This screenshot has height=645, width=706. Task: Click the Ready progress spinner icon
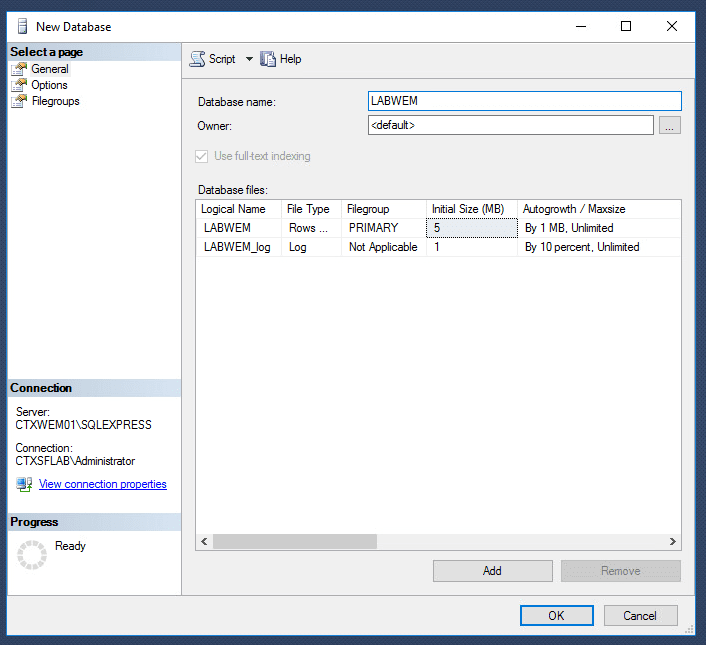coord(32,555)
